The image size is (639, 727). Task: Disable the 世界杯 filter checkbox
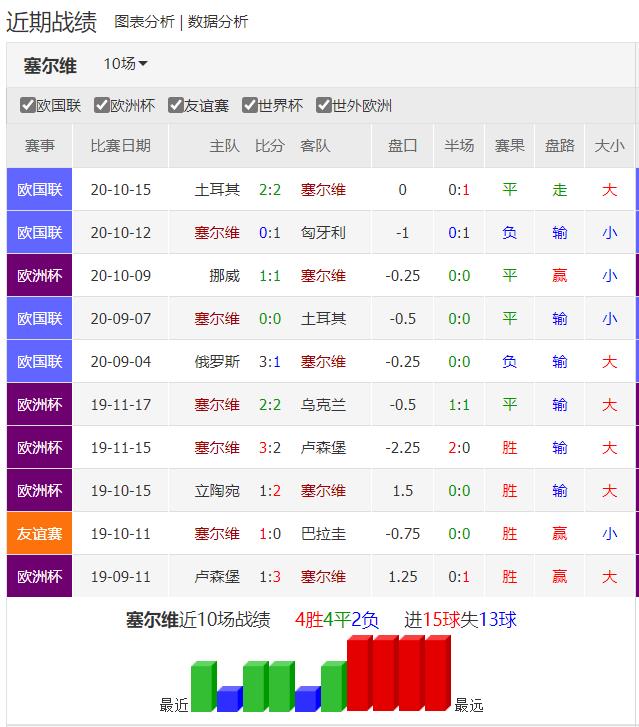250,105
